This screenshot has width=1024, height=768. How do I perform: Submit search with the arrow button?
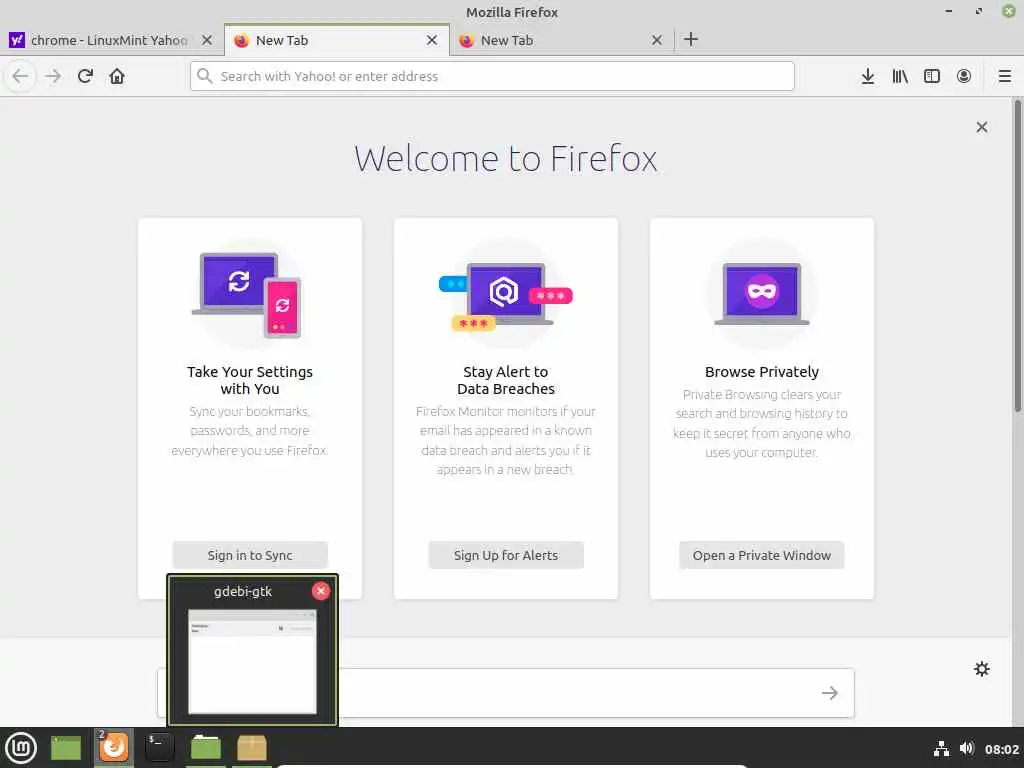[x=829, y=693]
